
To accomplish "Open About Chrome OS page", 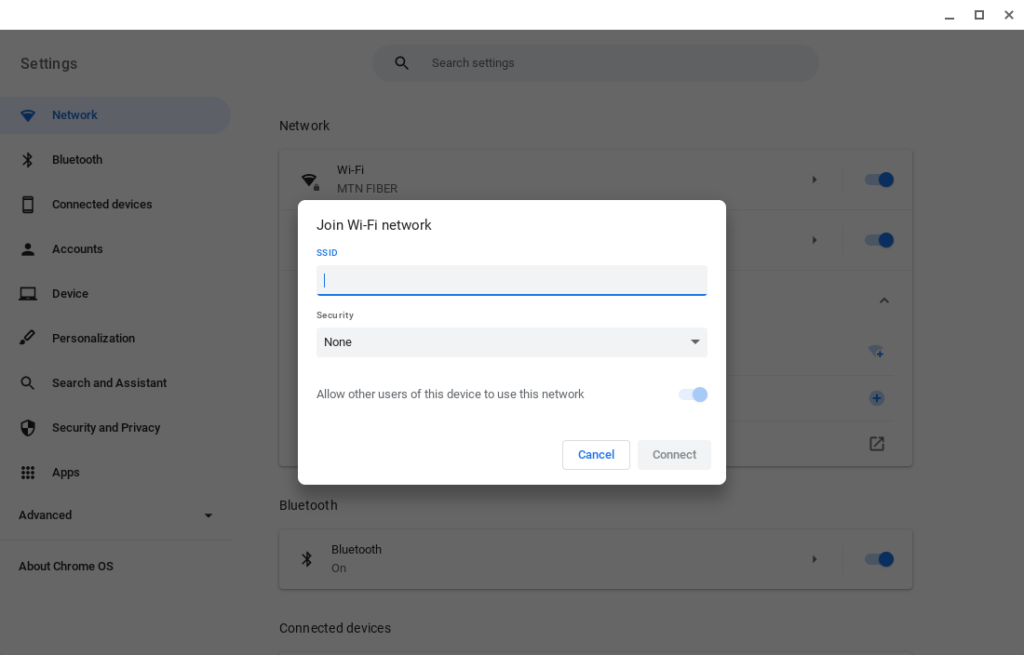I will click(65, 566).
